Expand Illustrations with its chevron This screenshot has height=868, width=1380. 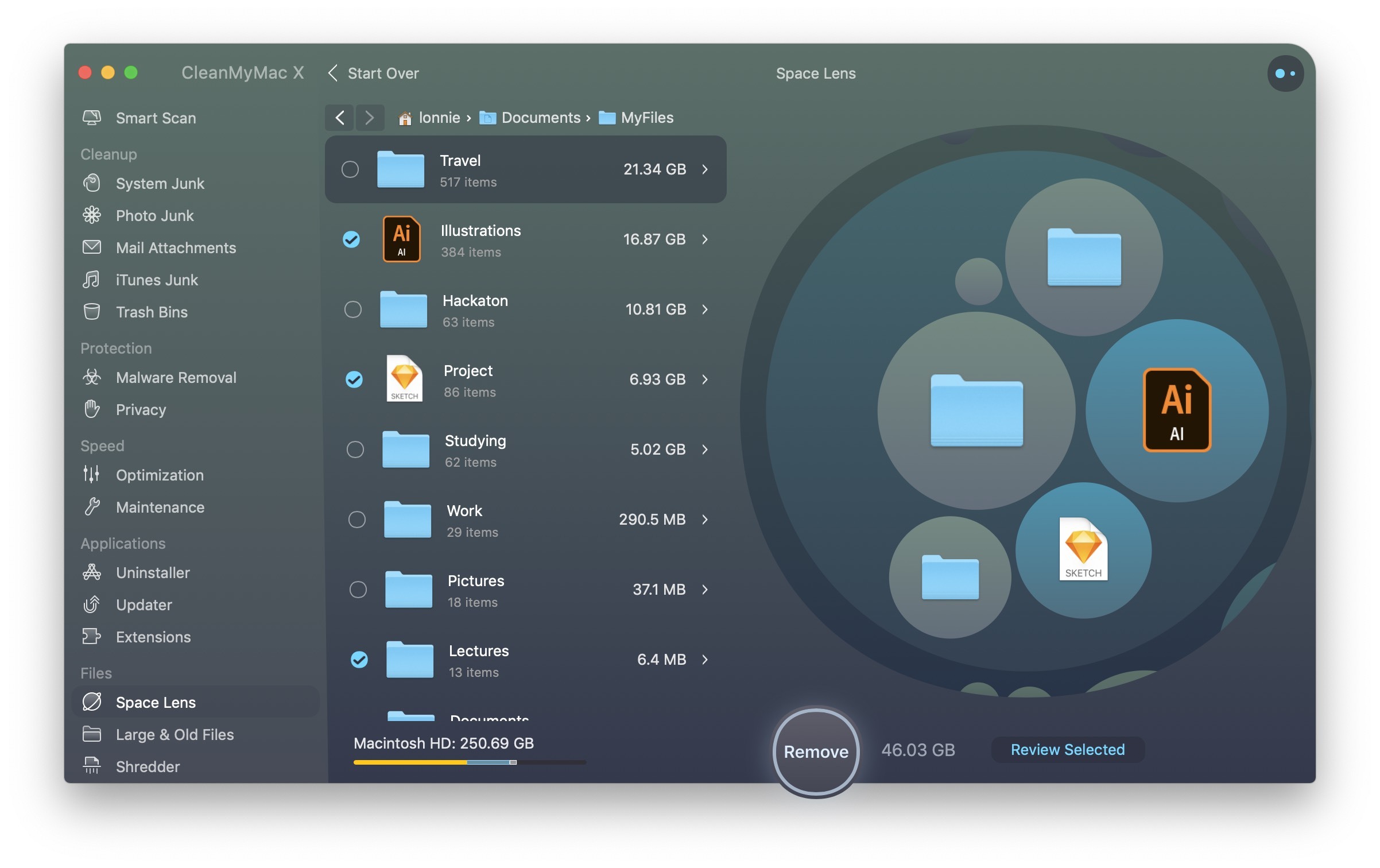(705, 239)
